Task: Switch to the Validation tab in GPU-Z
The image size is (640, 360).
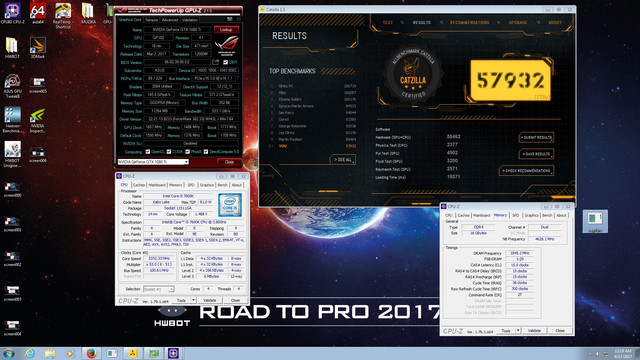Action: click(x=190, y=20)
